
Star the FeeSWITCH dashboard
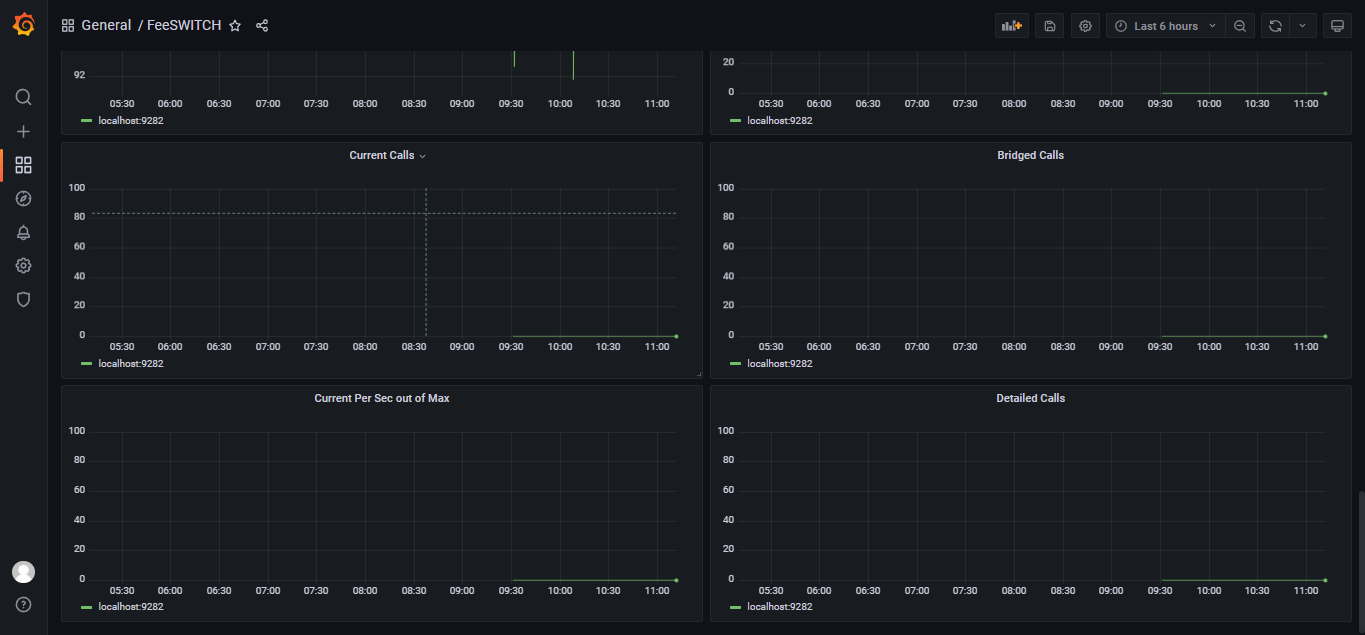235,26
